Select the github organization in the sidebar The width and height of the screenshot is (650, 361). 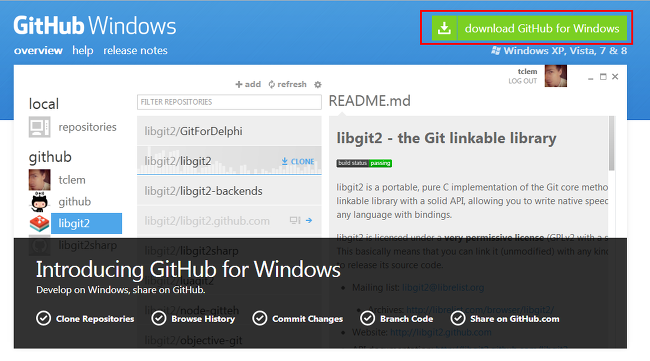tap(75, 201)
